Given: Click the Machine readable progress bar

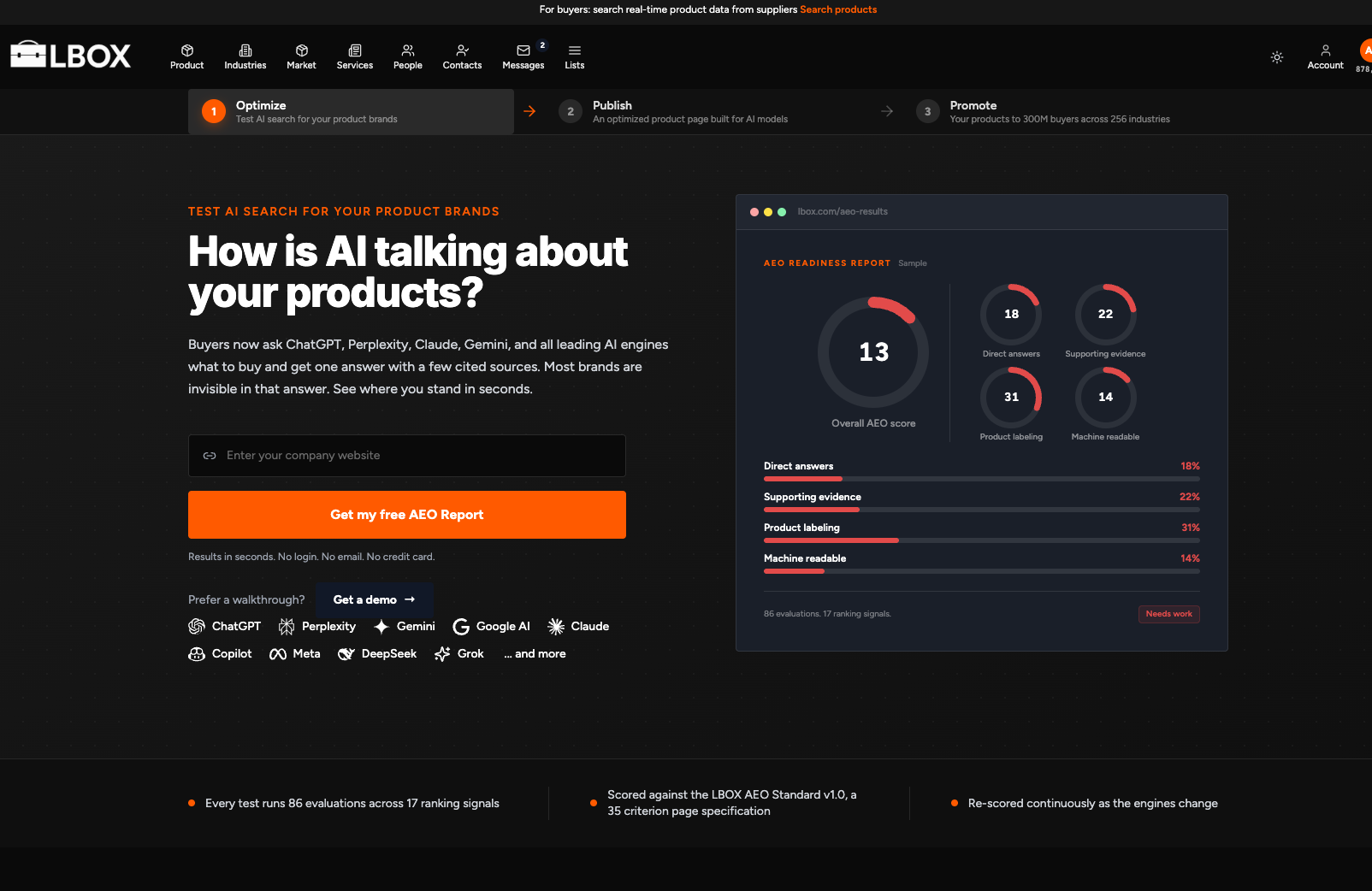Looking at the screenshot, I should point(982,571).
